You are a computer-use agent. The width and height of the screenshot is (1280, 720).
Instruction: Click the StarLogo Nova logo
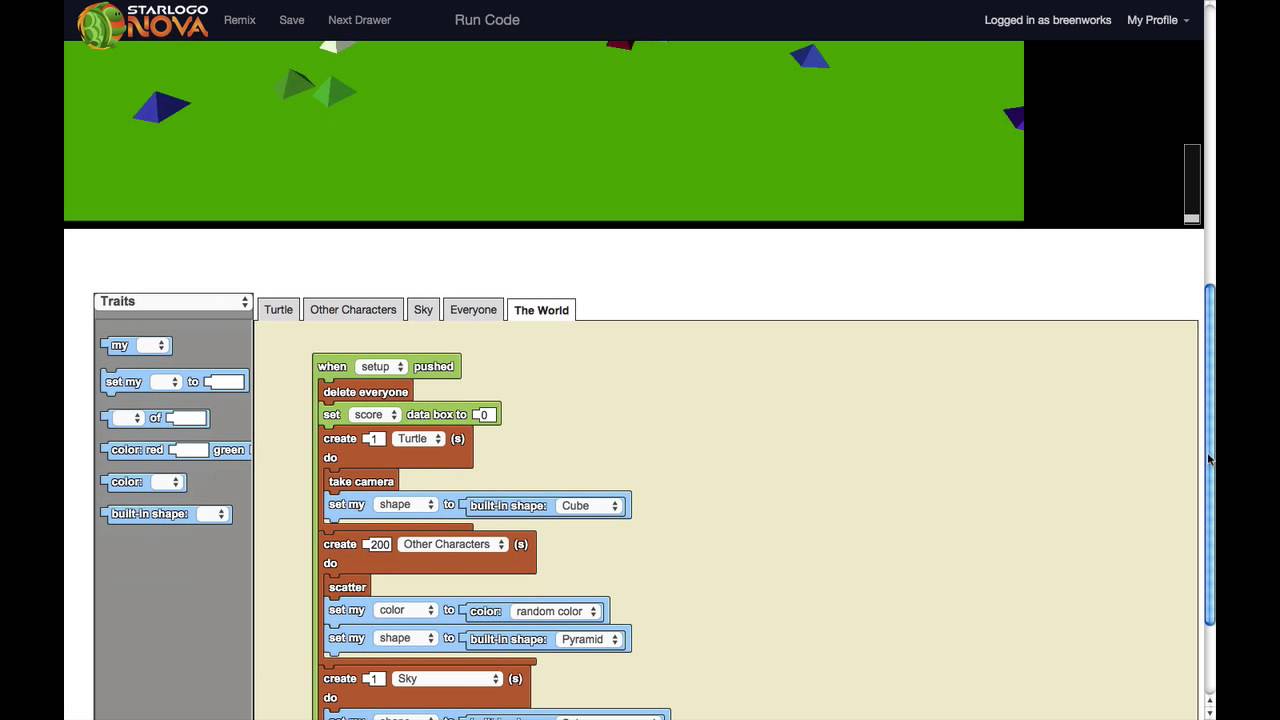click(x=144, y=22)
